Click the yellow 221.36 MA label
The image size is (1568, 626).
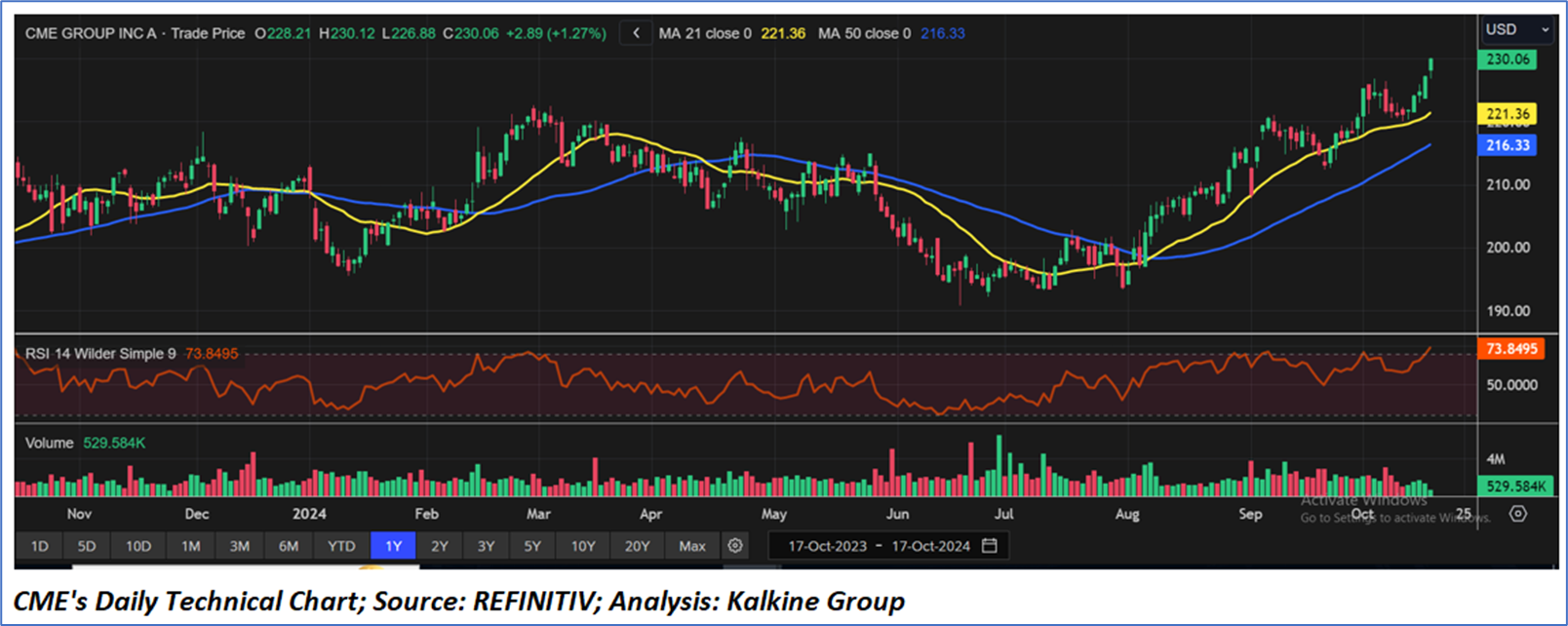(1508, 114)
